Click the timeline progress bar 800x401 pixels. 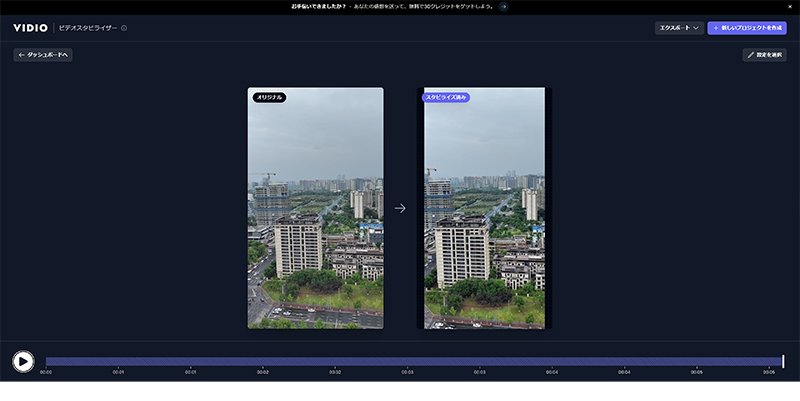[414, 361]
